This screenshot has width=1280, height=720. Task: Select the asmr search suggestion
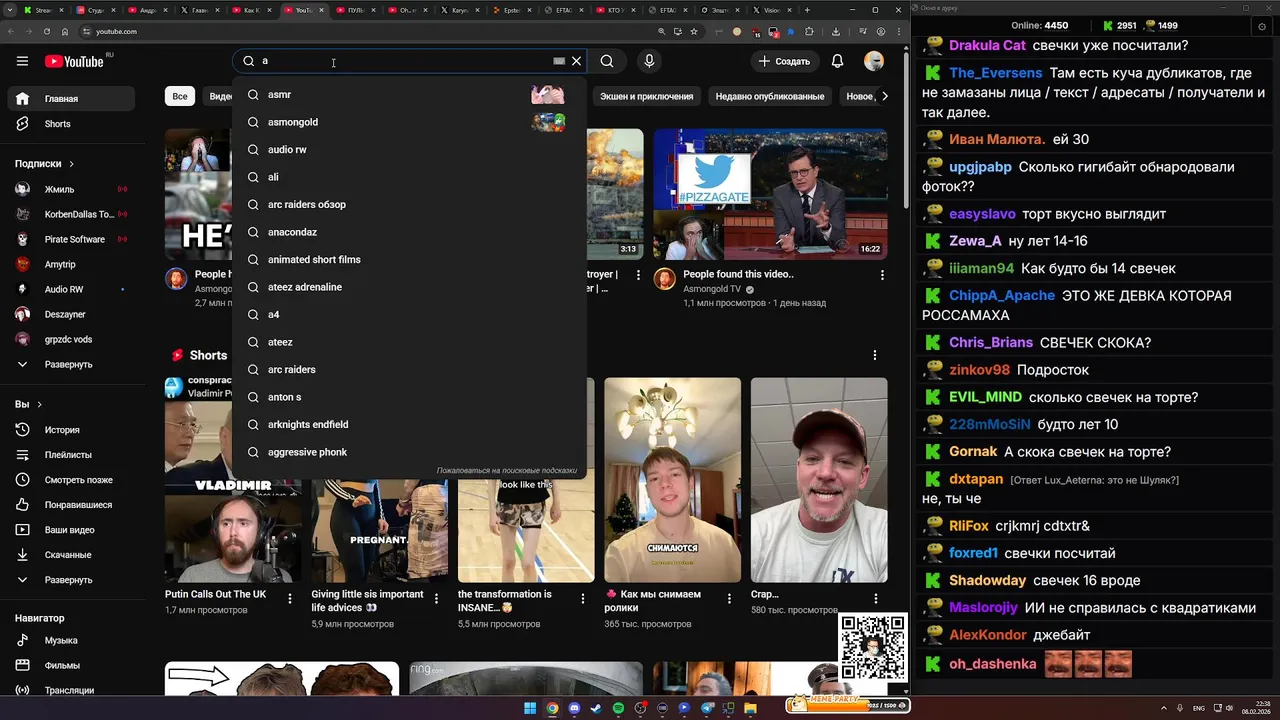click(409, 95)
